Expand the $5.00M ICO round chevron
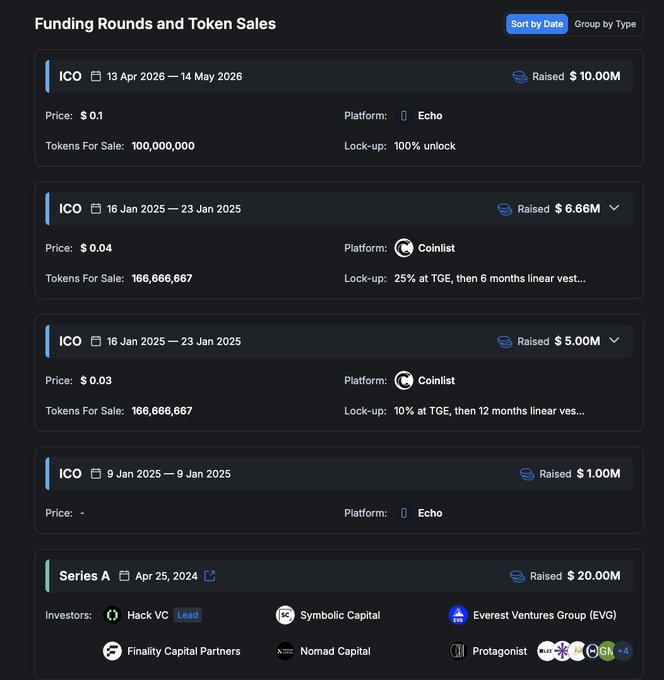This screenshot has width=664, height=680. click(614, 340)
